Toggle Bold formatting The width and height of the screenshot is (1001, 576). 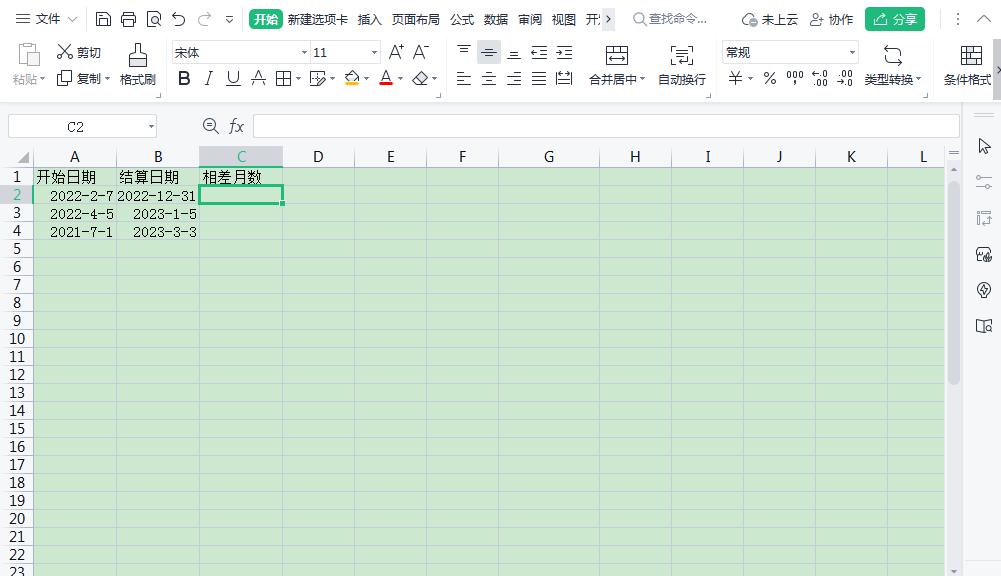coord(184,79)
